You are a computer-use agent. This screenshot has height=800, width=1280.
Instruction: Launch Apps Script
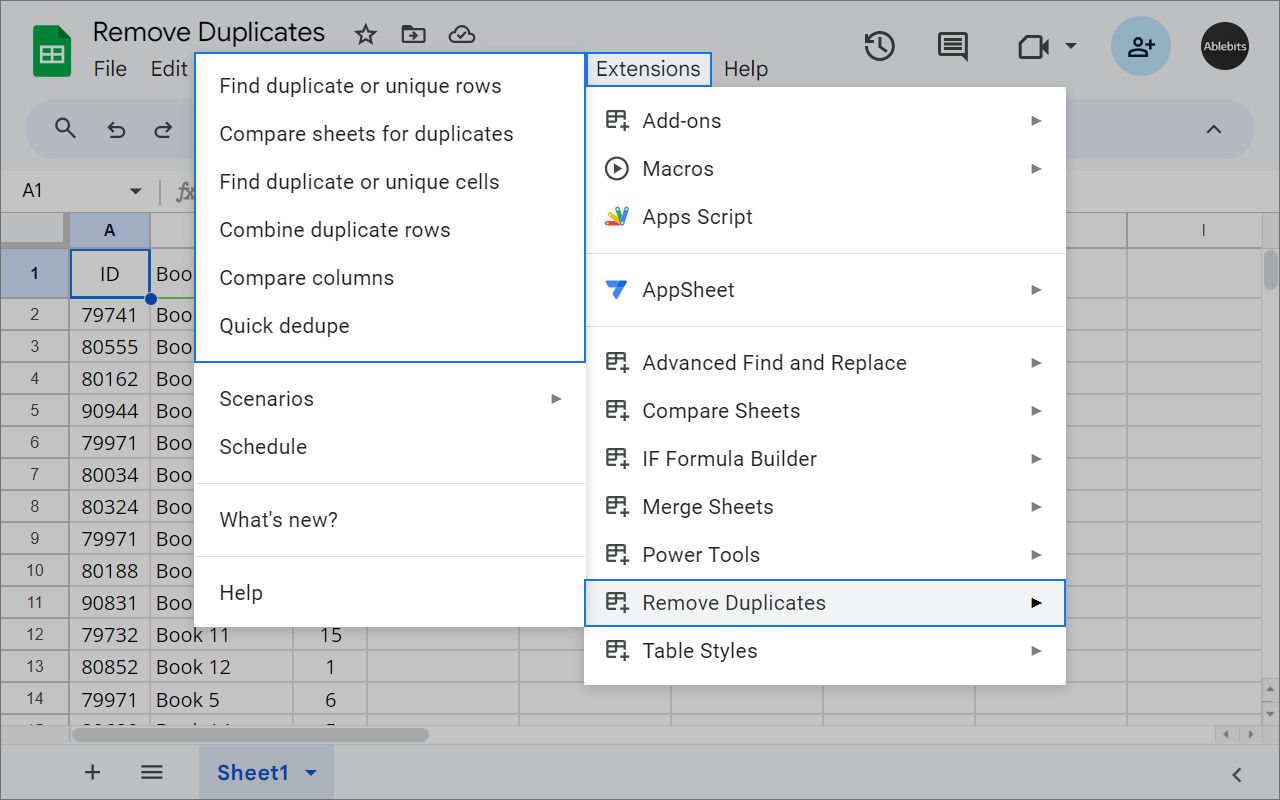coord(825,217)
